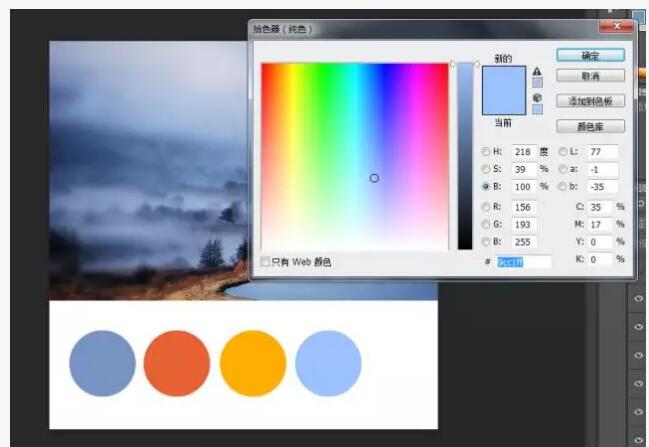
Task: Cancel the dialog with 取消
Action: 590,76
